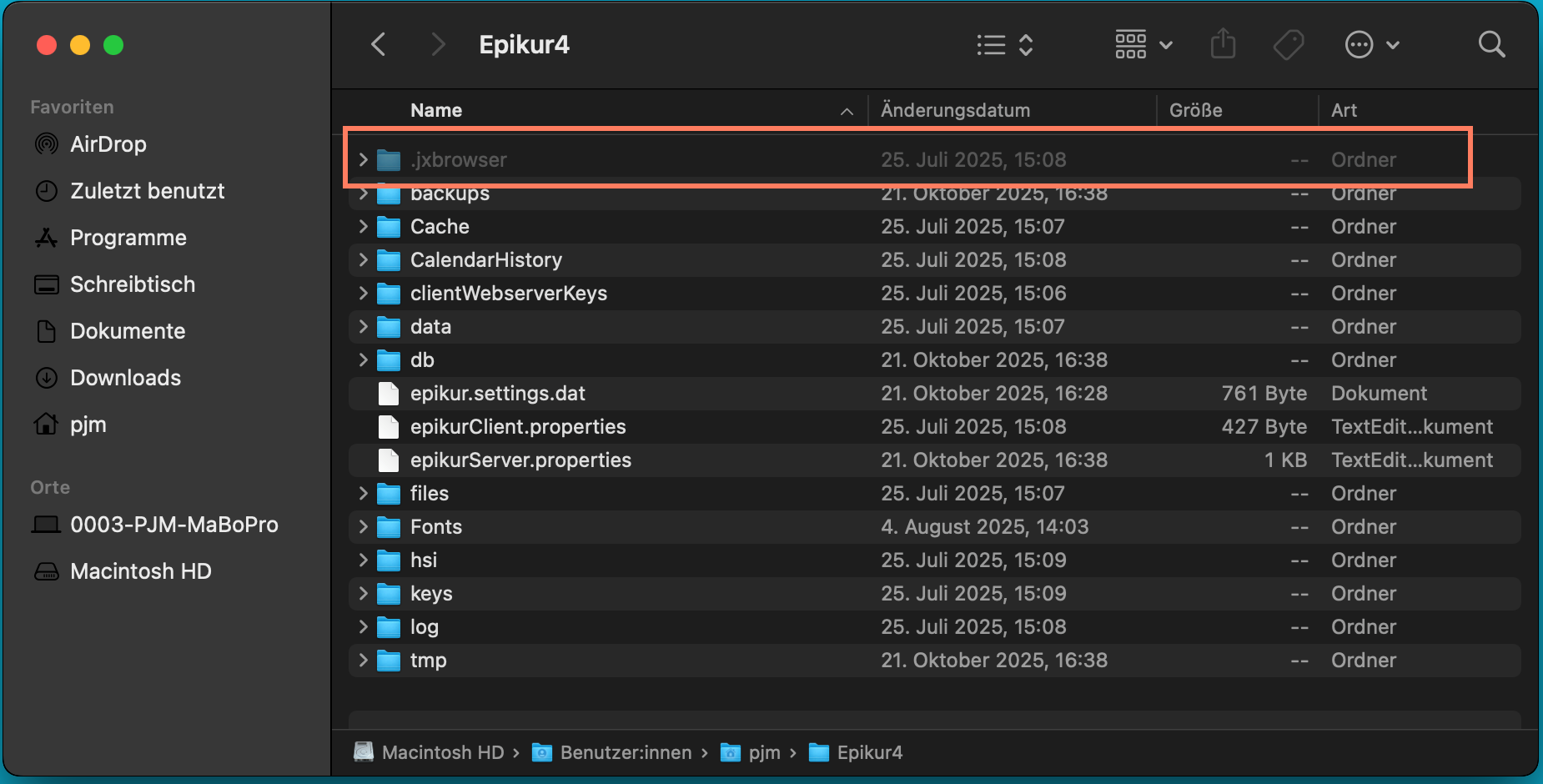Expand the .jxbrowser folder
This screenshot has width=1543, height=784.
[x=363, y=159]
